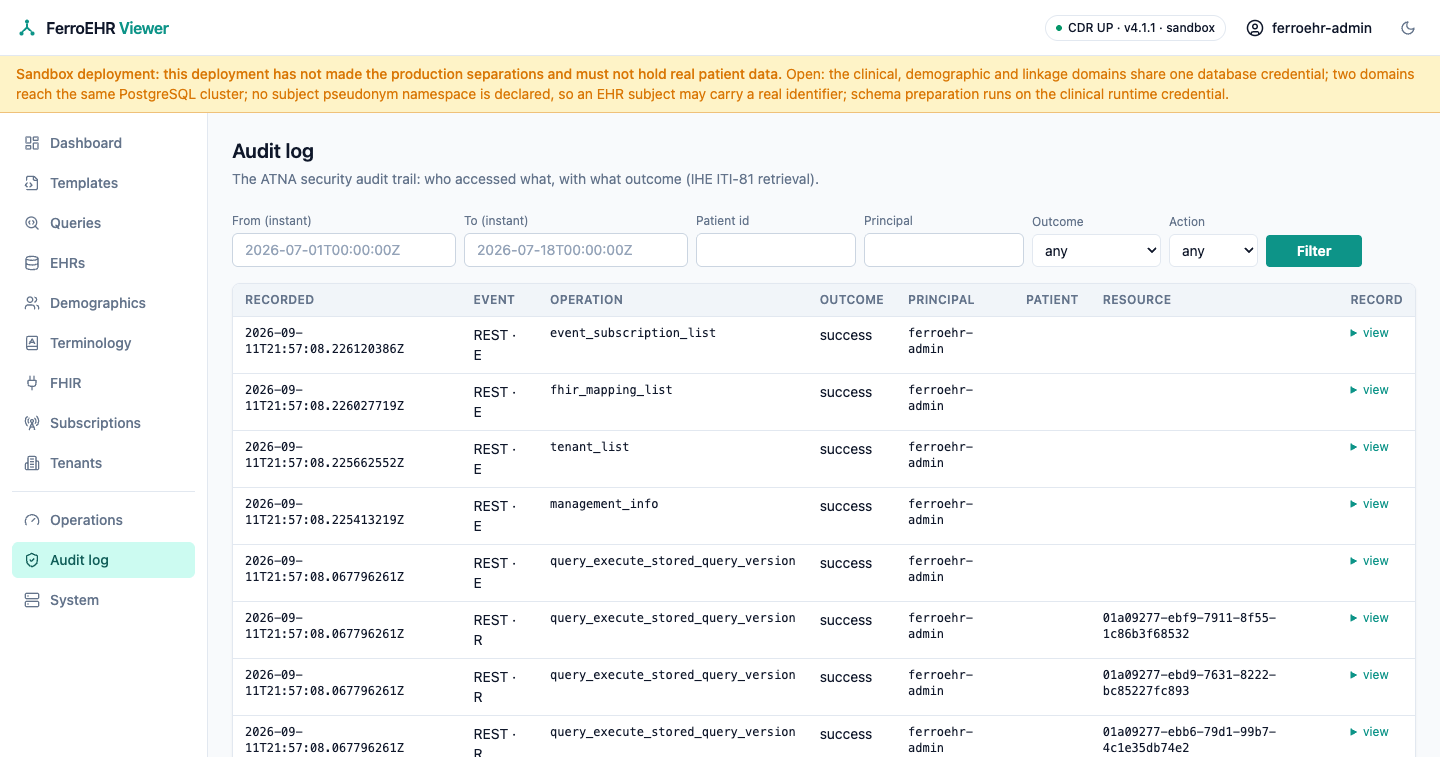Click the Filter button

click(1314, 251)
